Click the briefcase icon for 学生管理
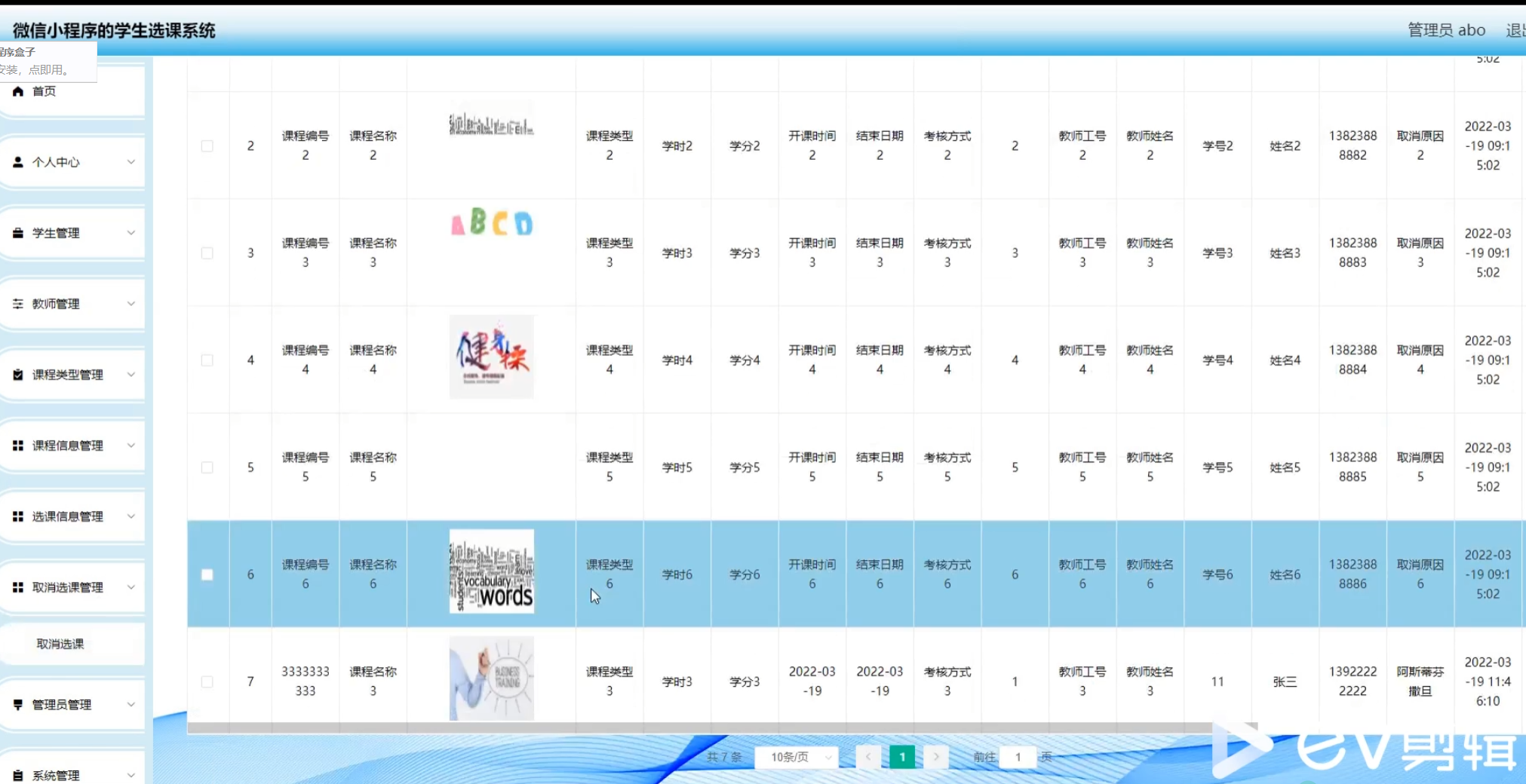This screenshot has height=784, width=1526. coord(18,233)
